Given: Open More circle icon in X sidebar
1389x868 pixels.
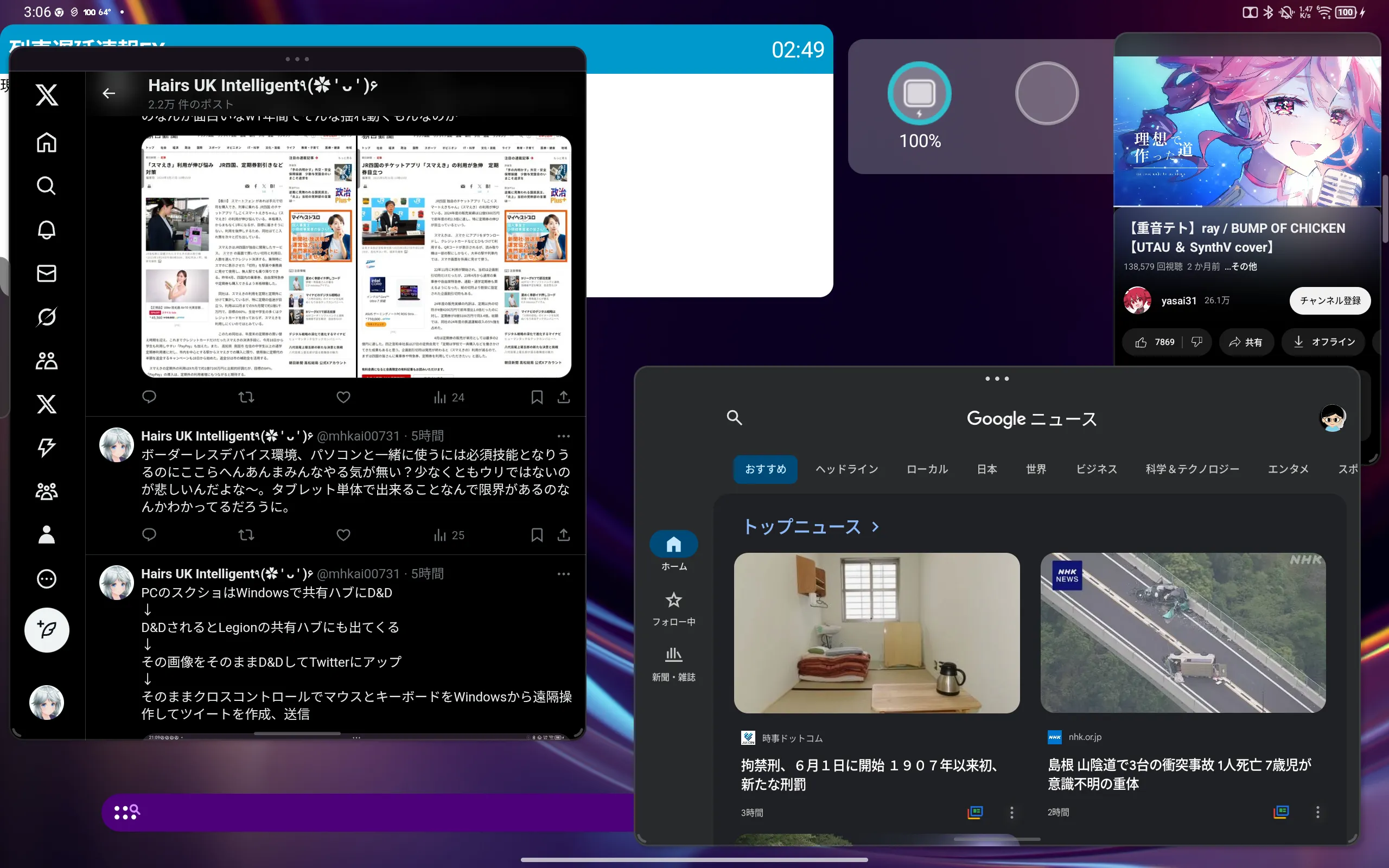Looking at the screenshot, I should [47, 579].
